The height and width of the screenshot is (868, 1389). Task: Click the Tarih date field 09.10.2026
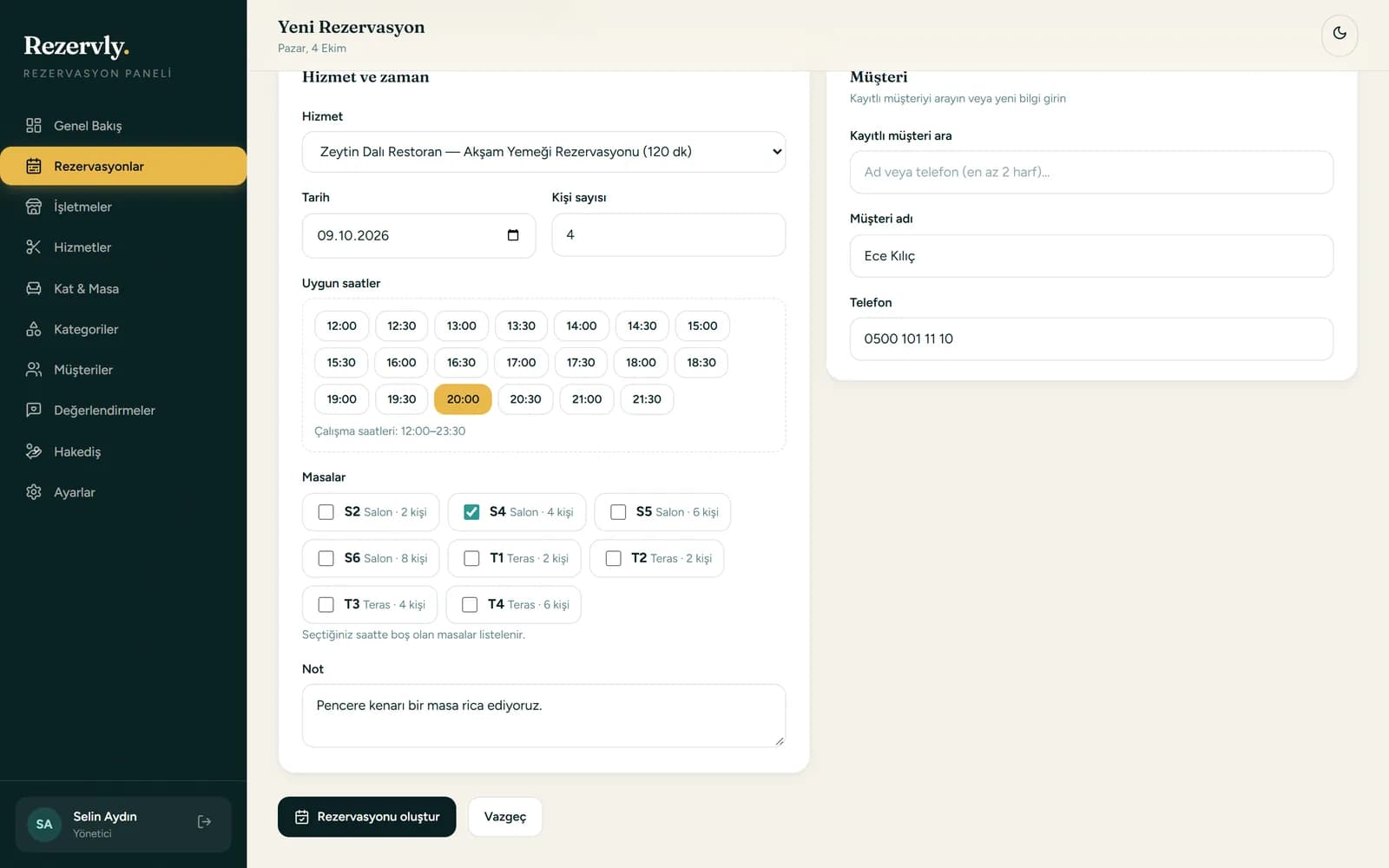point(418,235)
